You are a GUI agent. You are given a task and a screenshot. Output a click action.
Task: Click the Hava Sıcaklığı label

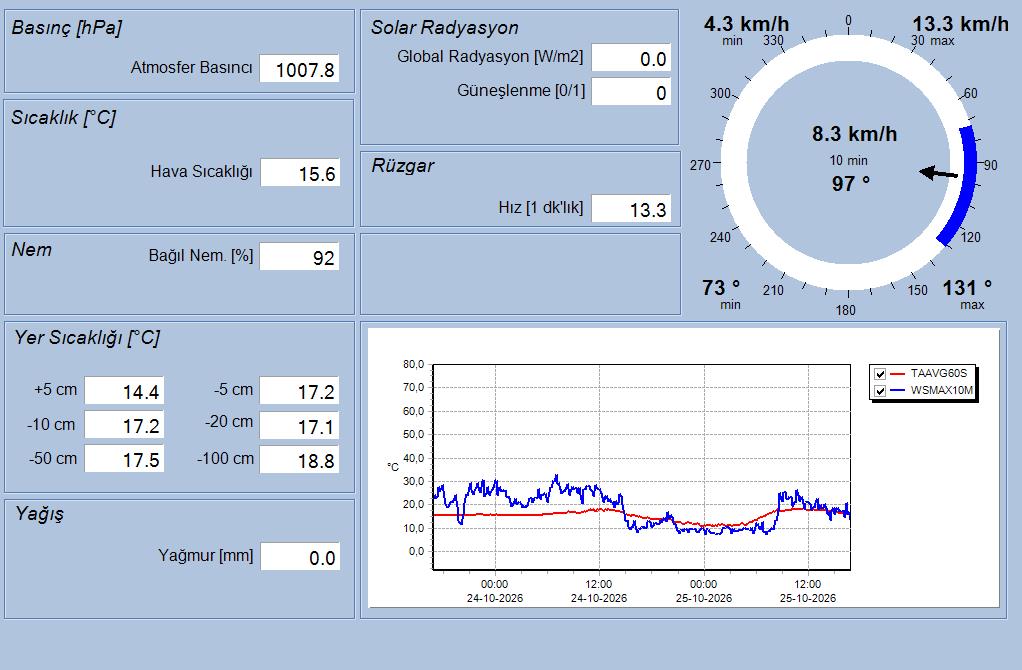coord(201,171)
